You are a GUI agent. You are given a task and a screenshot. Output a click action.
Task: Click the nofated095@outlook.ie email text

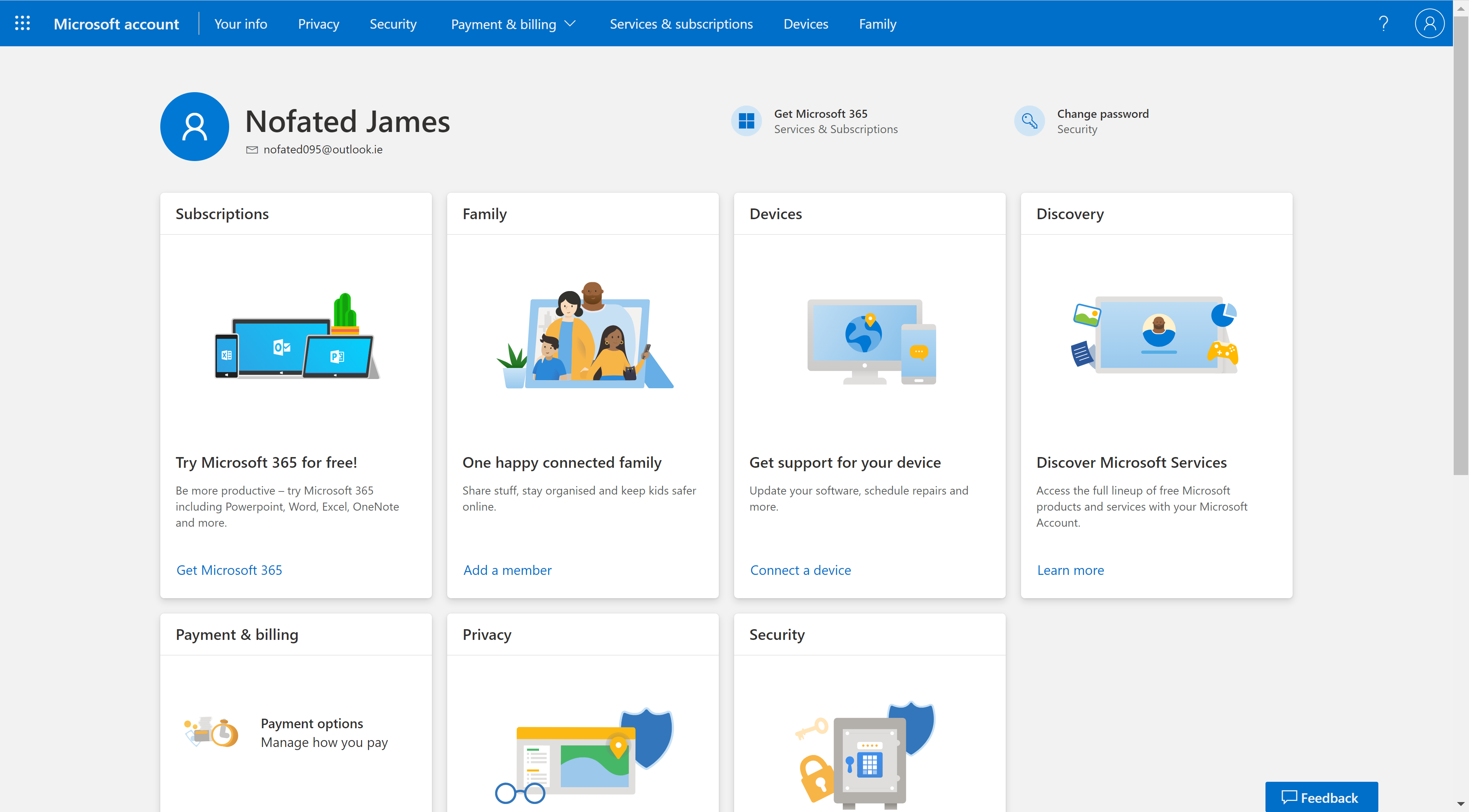(x=323, y=150)
